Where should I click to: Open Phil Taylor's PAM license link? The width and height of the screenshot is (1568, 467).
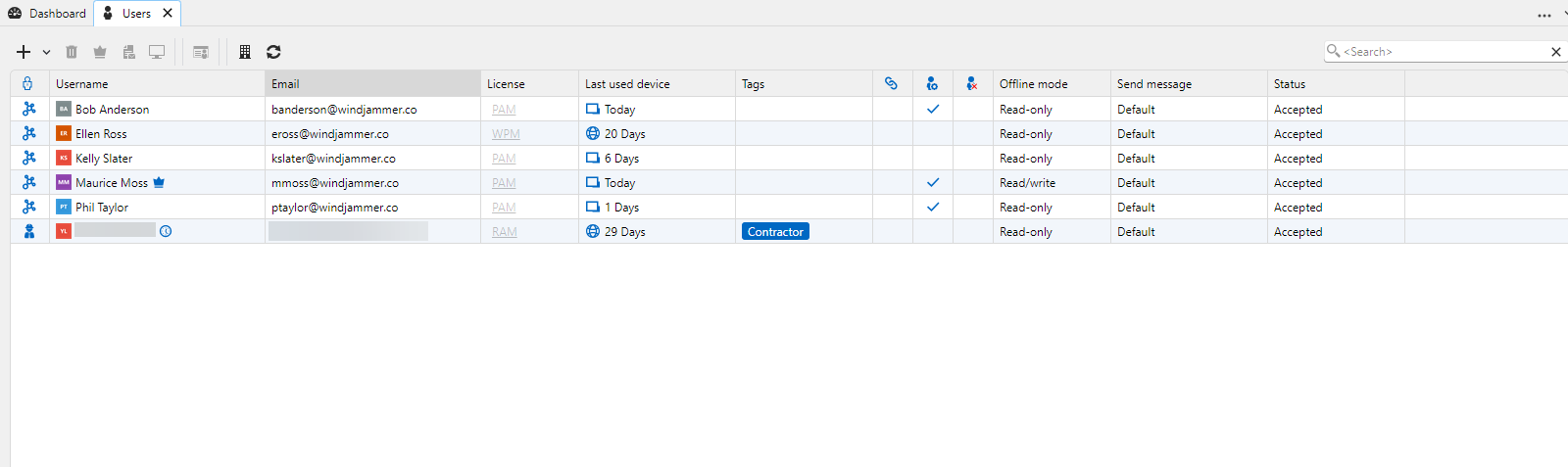tap(504, 208)
